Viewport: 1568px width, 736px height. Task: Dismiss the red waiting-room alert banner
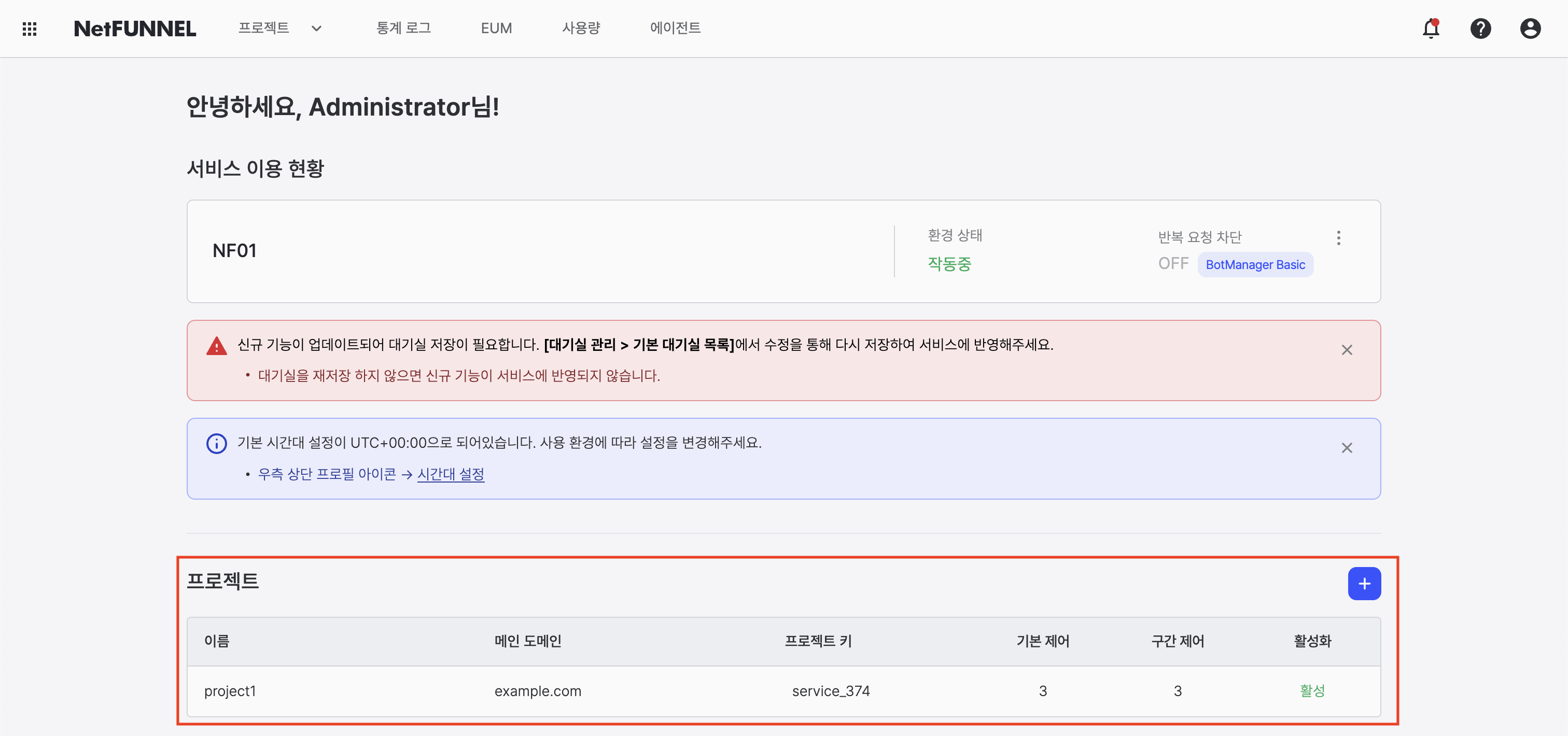click(1348, 350)
